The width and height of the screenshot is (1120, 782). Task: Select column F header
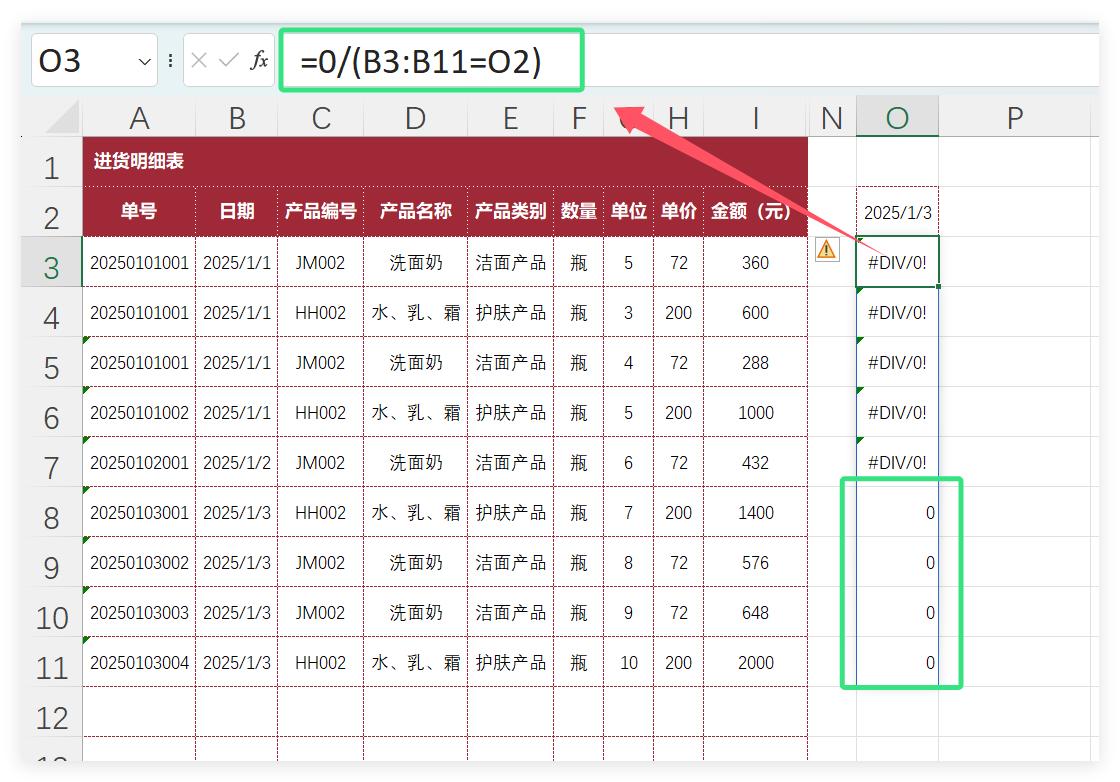click(579, 118)
